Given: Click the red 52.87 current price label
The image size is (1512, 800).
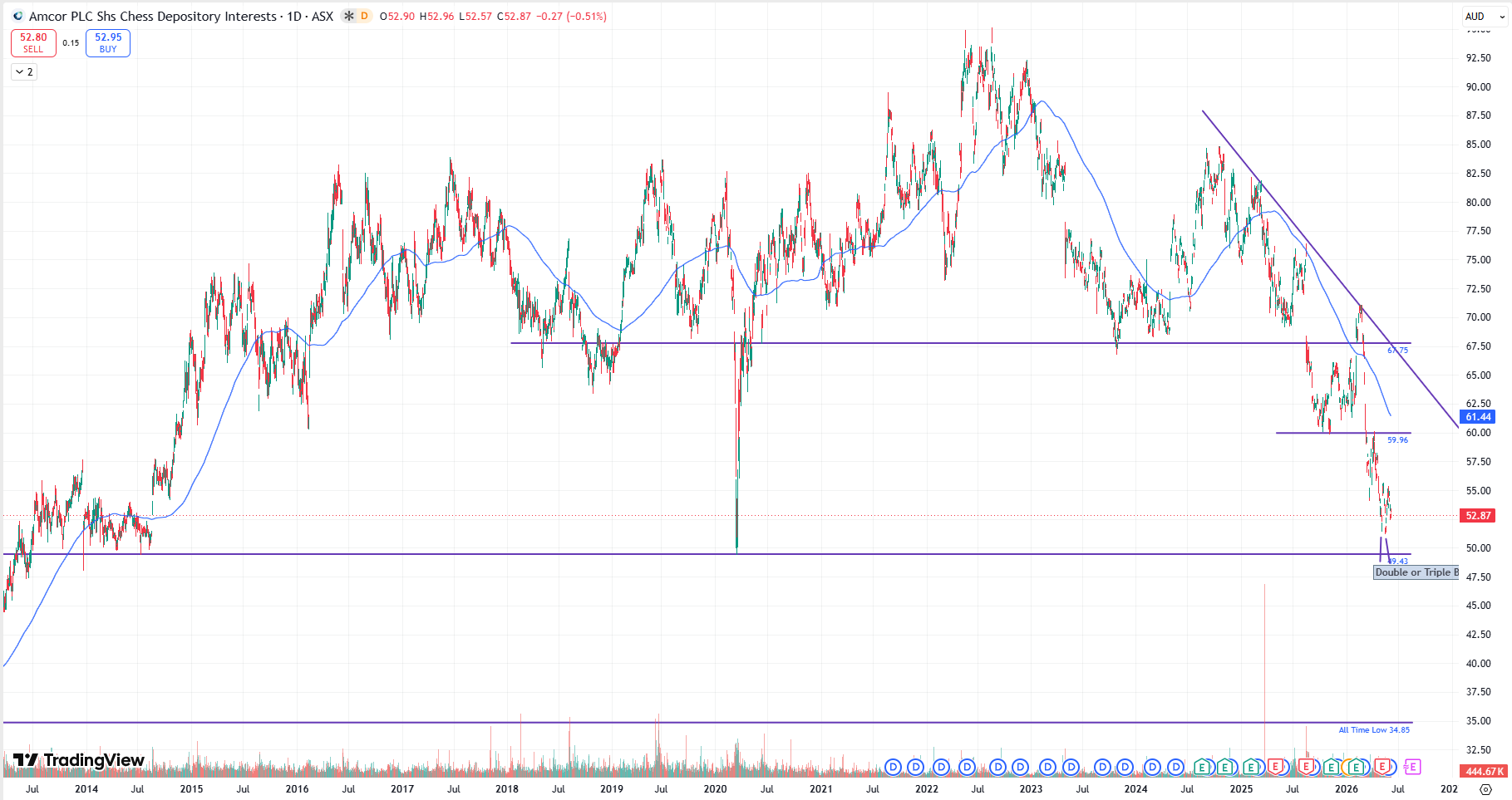Looking at the screenshot, I should [x=1478, y=516].
